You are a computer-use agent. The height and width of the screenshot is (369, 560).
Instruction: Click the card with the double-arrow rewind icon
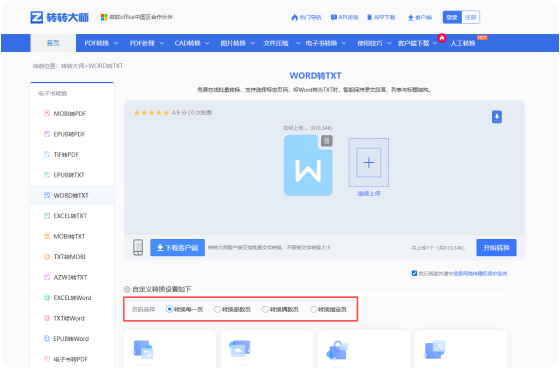click(267, 349)
